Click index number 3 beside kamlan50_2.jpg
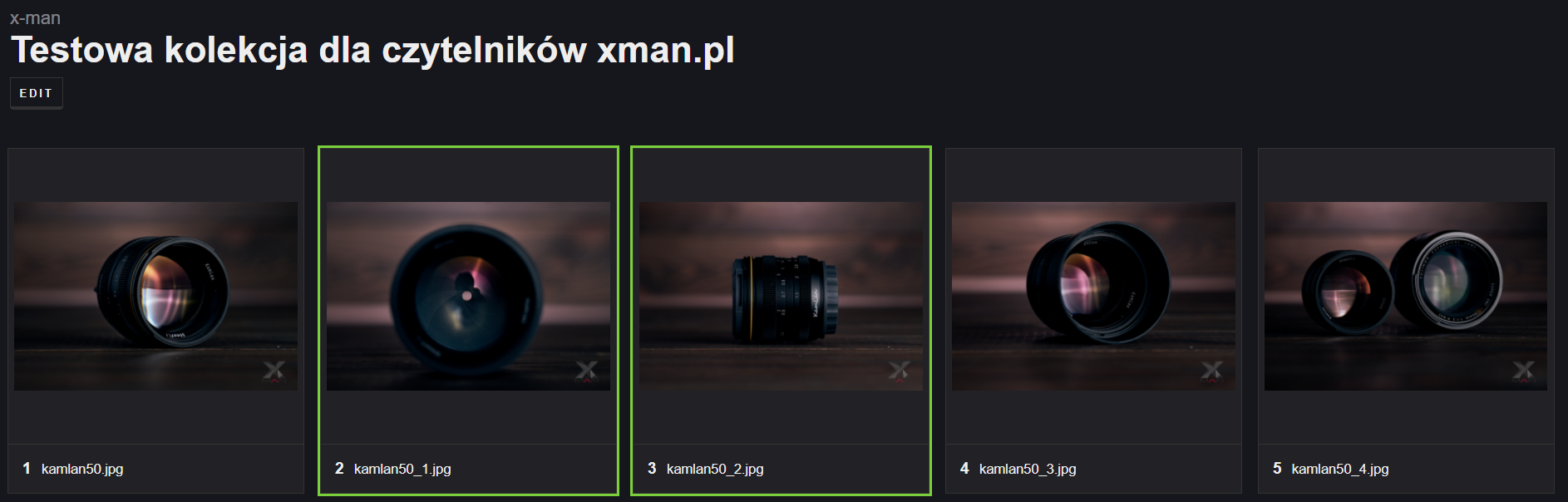This screenshot has height=502, width=1568. pos(652,469)
